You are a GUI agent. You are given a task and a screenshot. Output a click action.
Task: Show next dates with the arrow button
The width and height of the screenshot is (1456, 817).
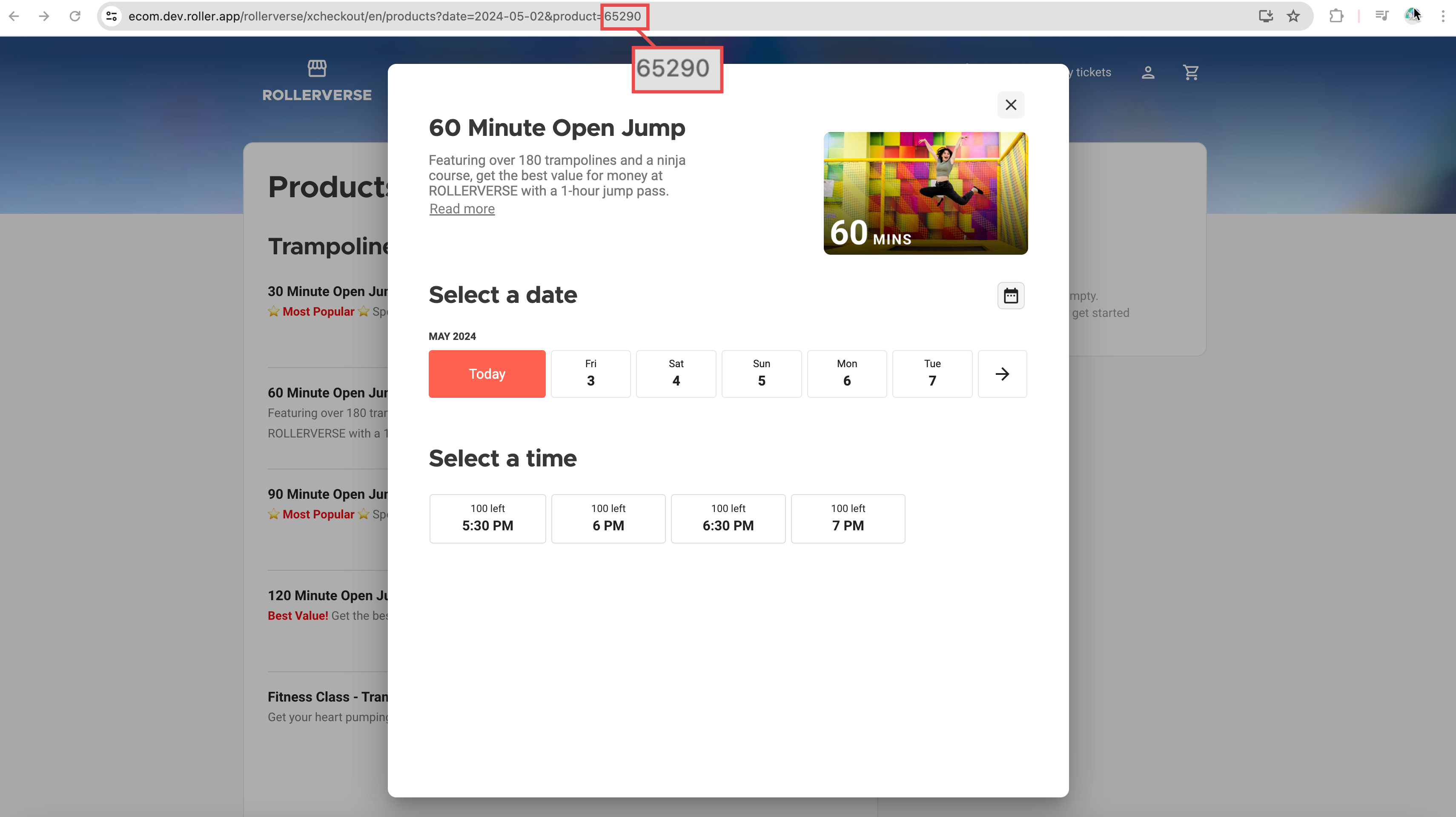(1002, 374)
